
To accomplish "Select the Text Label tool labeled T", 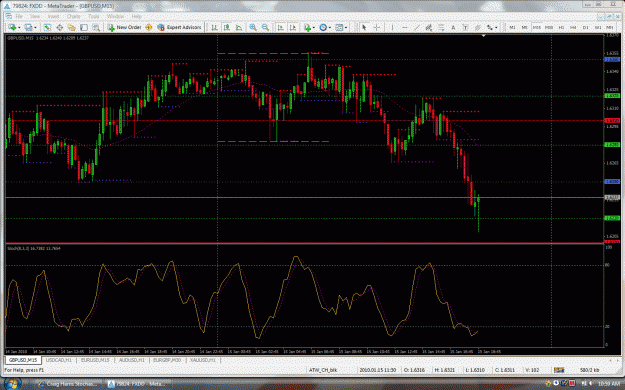I will click(465, 28).
